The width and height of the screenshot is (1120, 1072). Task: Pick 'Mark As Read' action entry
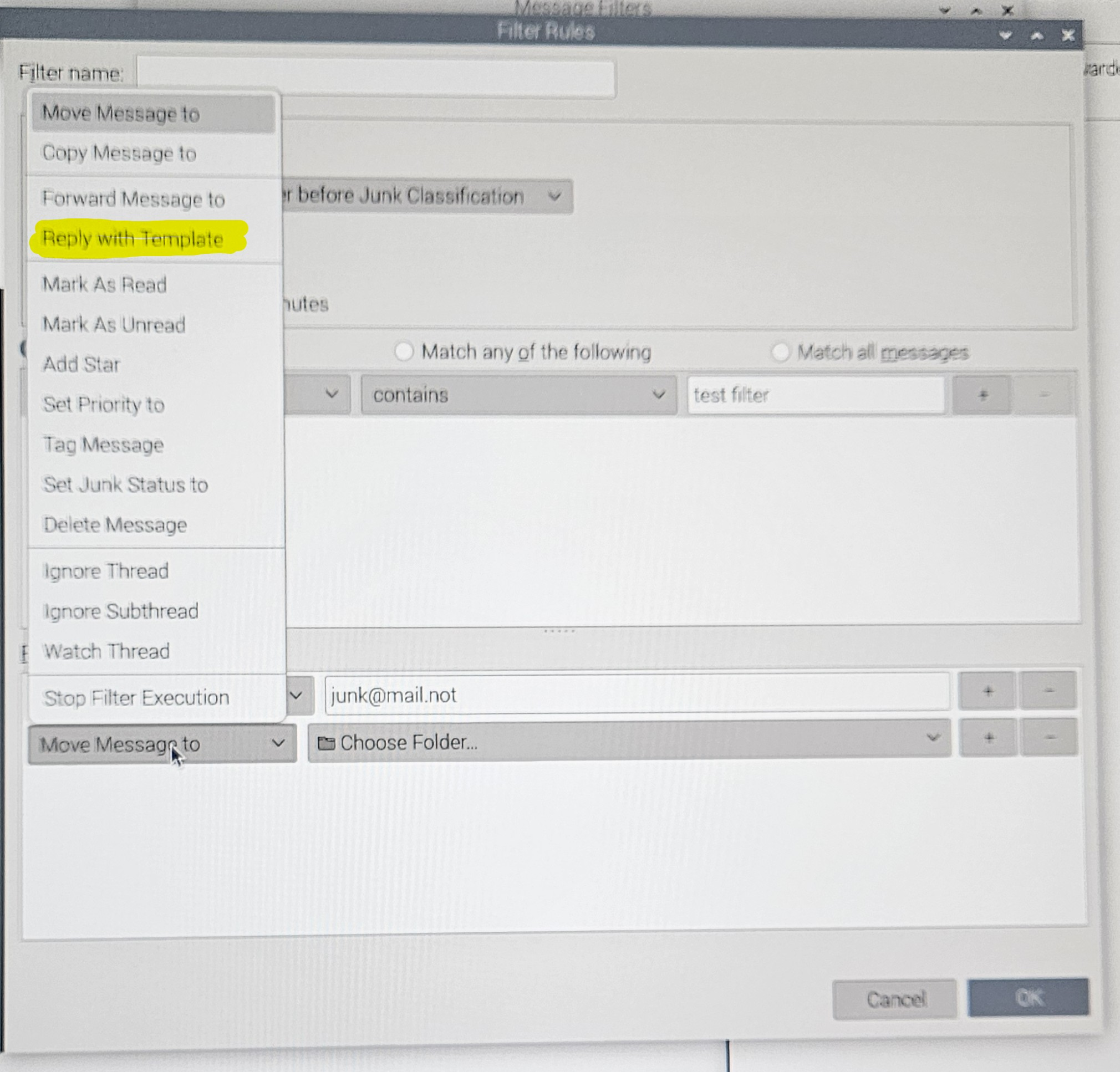pyautogui.click(x=105, y=284)
